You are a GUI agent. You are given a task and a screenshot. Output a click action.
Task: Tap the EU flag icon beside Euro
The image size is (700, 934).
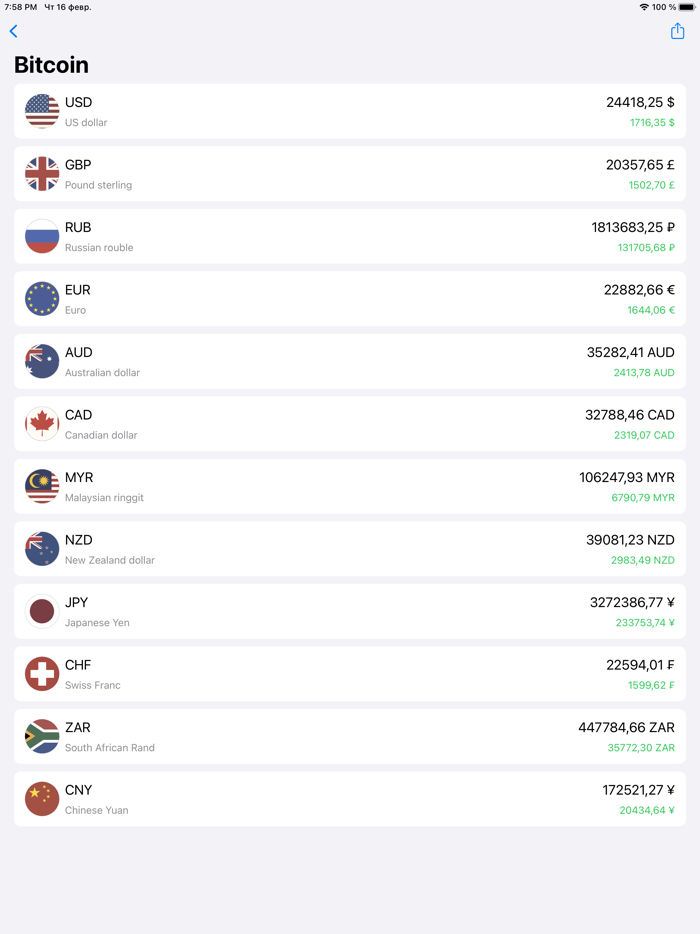[41, 298]
